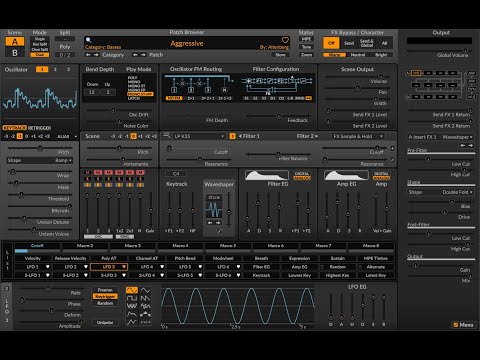Open the oscillator type dropdown
This screenshot has height=360, width=480.
[x=67, y=136]
